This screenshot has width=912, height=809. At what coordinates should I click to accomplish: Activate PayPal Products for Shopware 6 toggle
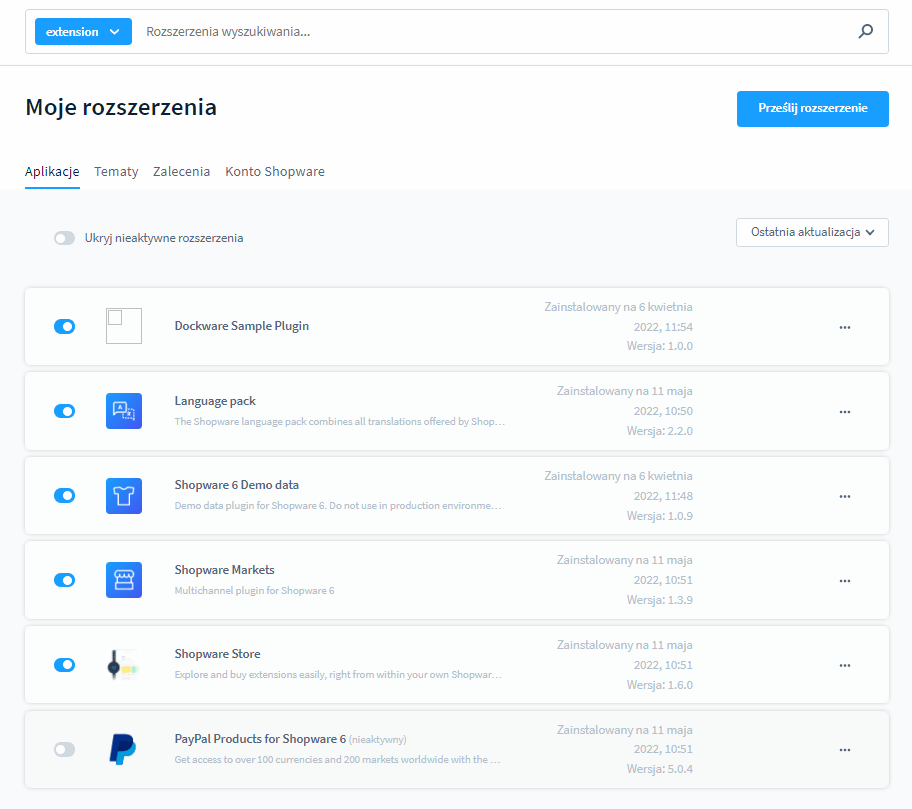65,749
